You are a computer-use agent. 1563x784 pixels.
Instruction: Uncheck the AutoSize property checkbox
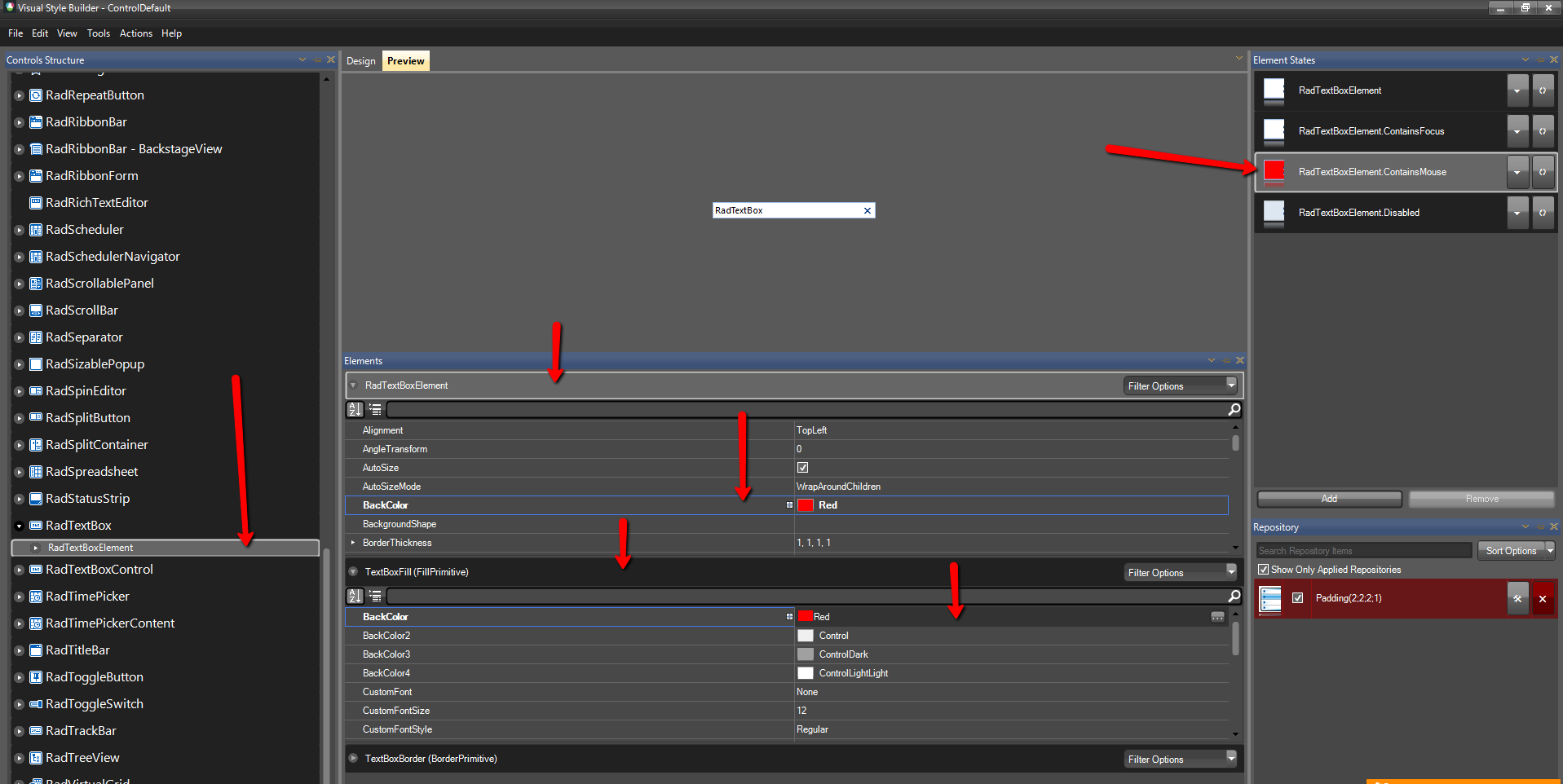pyautogui.click(x=802, y=468)
